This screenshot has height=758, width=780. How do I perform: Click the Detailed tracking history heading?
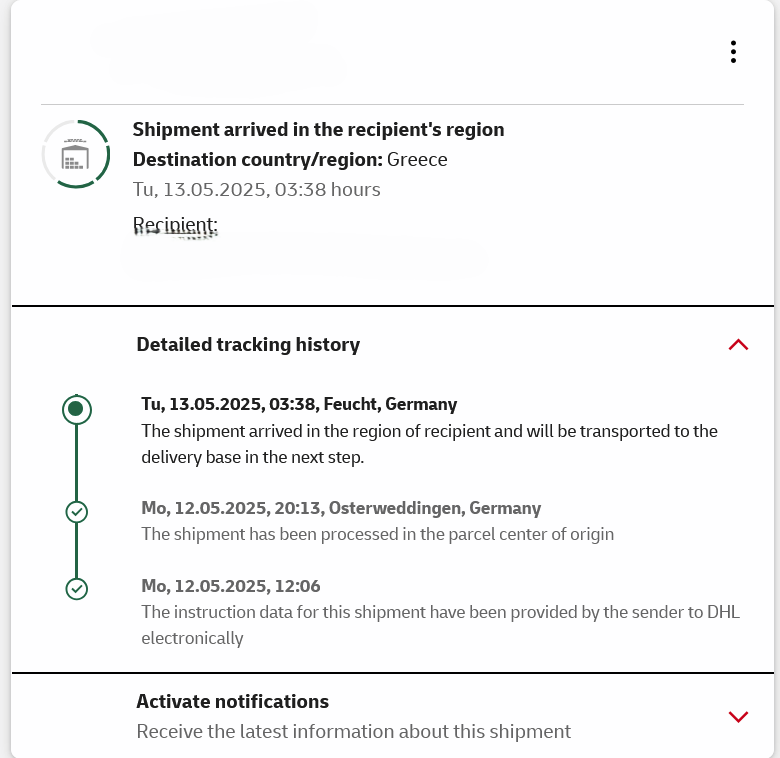(248, 345)
